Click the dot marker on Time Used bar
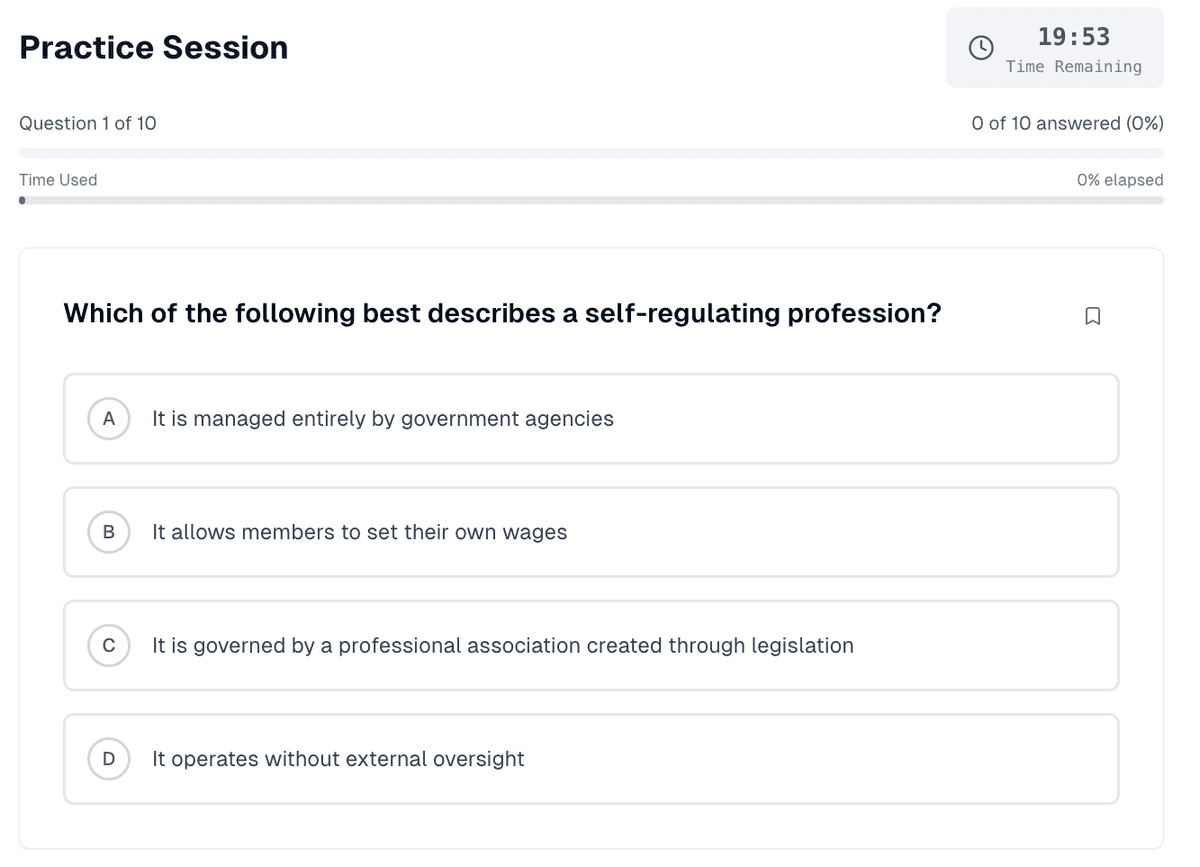 [x=22, y=200]
